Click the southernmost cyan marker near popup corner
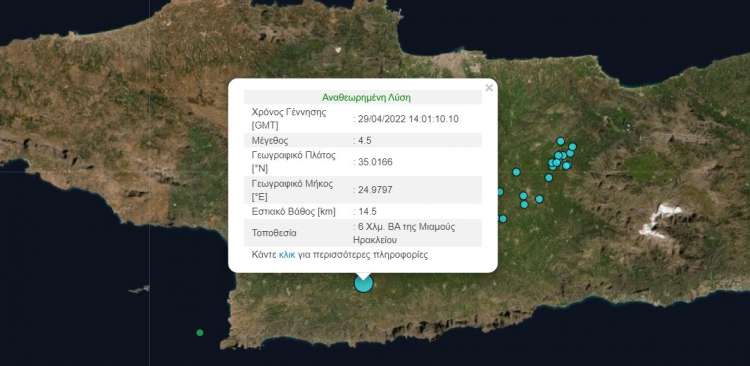This screenshot has width=750, height=366. pyautogui.click(x=503, y=219)
